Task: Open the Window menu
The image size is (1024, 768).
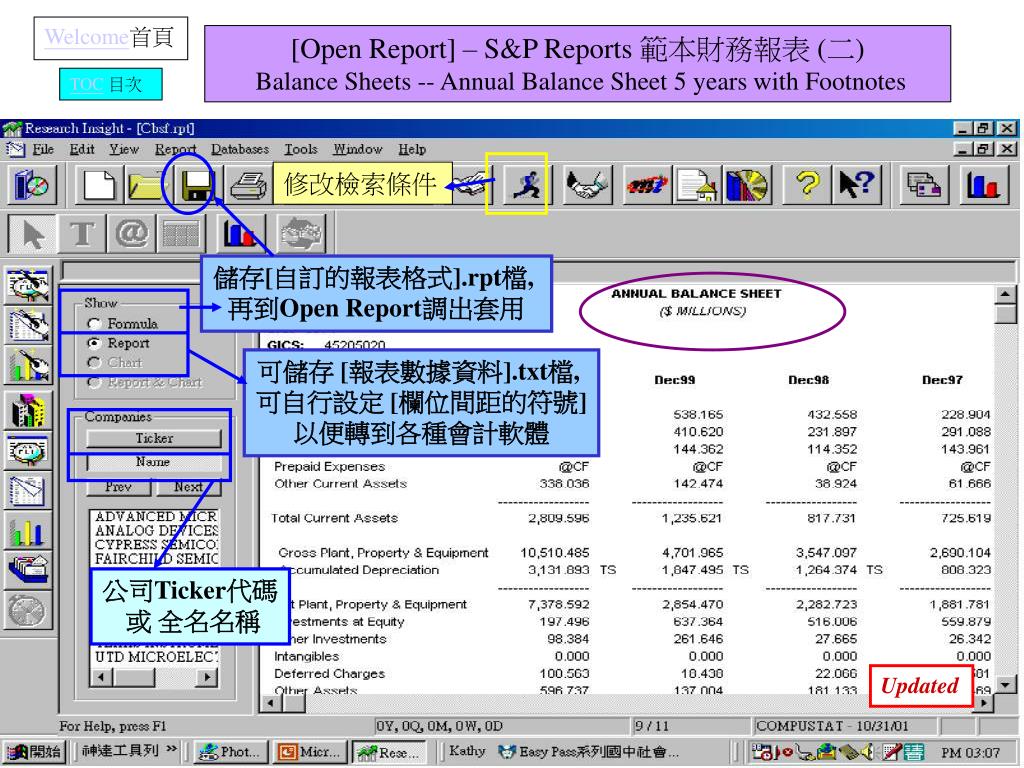Action: (358, 150)
